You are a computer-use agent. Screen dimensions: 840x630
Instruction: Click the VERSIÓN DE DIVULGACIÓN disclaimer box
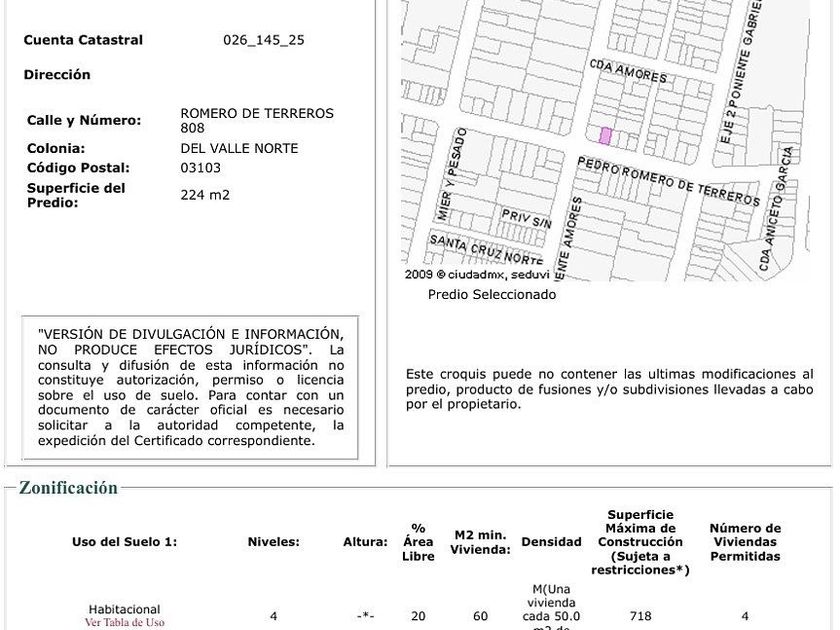tap(190, 387)
